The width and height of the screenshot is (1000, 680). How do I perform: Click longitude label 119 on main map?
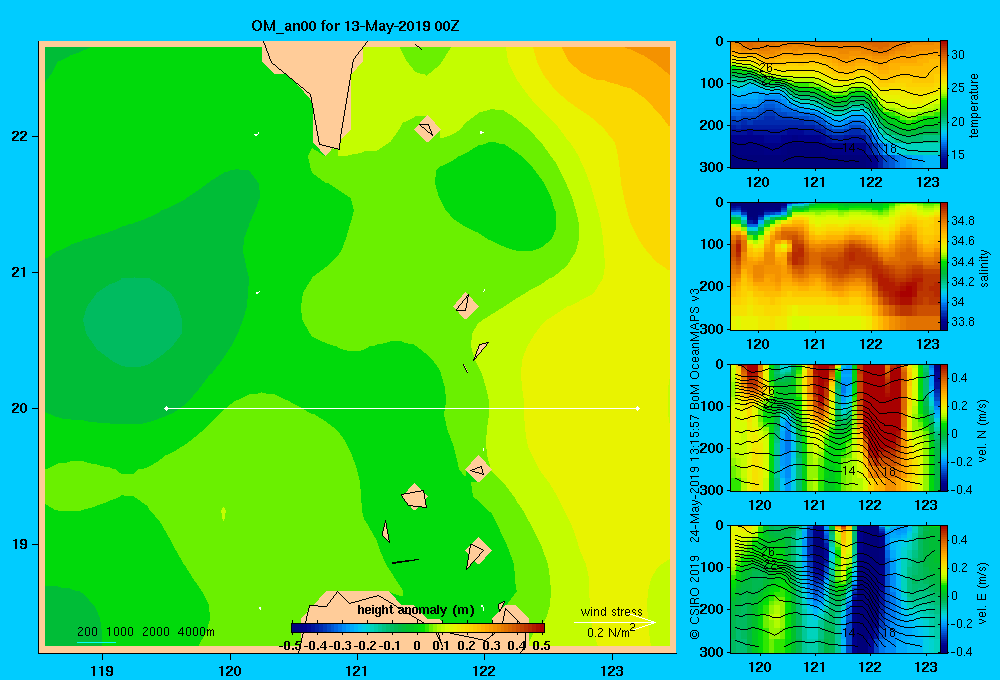pyautogui.click(x=103, y=670)
